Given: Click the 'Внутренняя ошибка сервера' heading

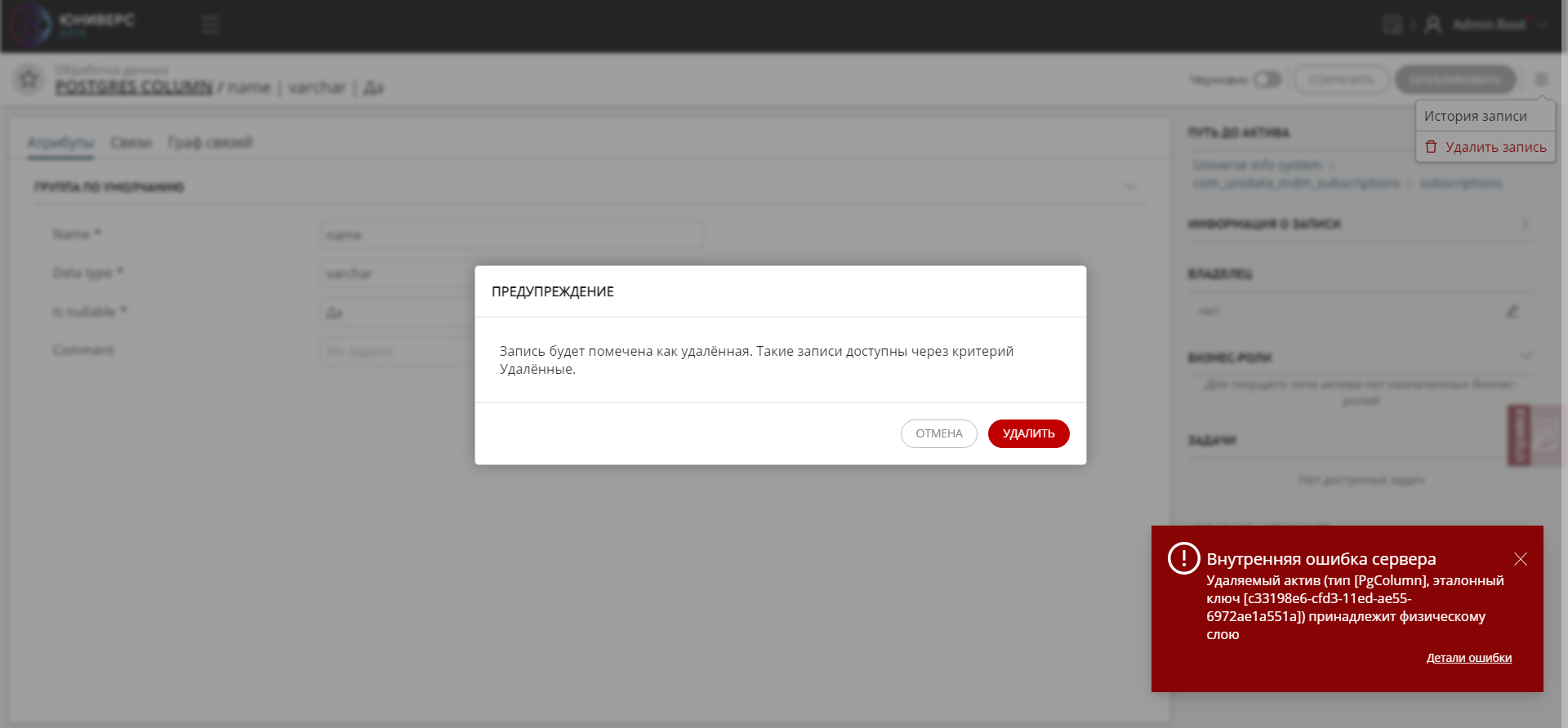Looking at the screenshot, I should [x=1321, y=559].
